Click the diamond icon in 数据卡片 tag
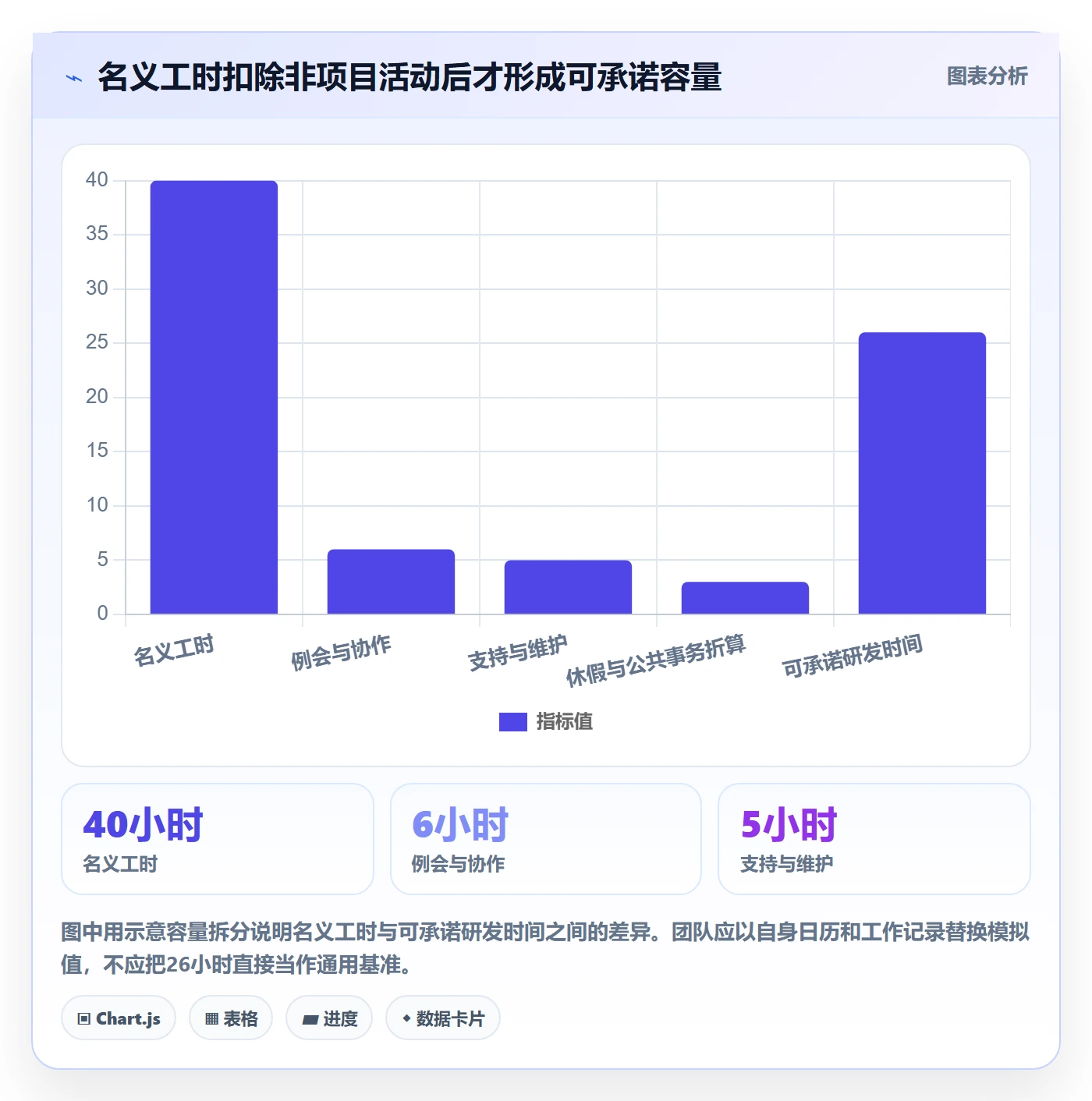1092x1101 pixels. (406, 1018)
